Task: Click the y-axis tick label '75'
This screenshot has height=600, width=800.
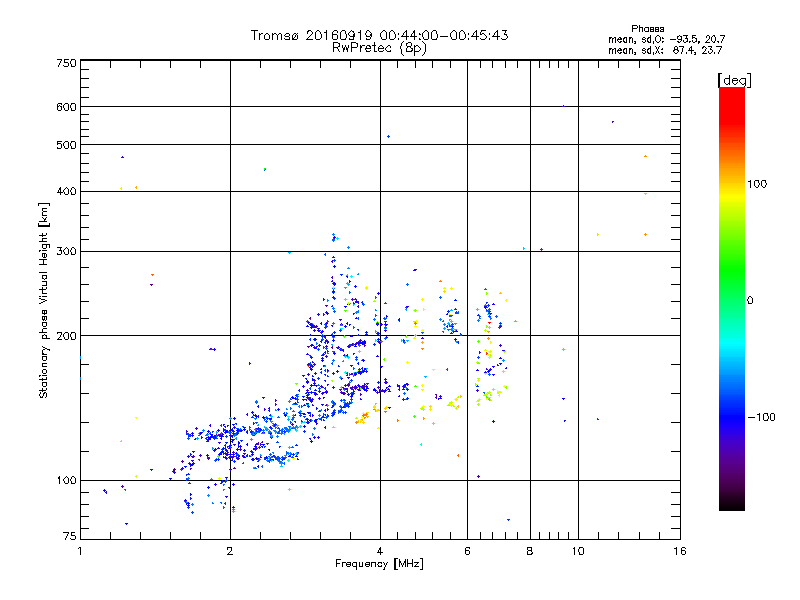Action: point(70,536)
